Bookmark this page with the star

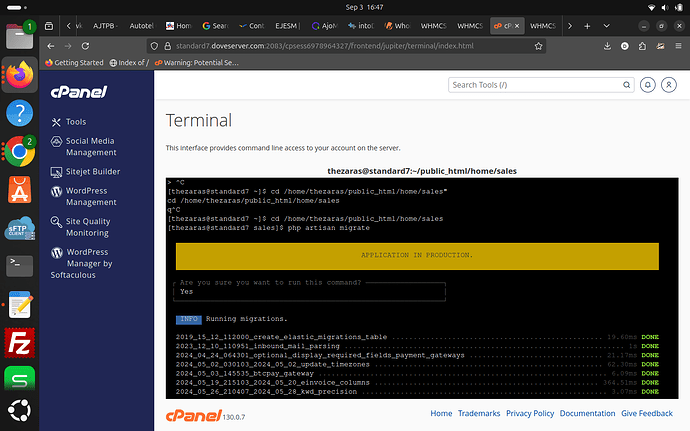538,46
